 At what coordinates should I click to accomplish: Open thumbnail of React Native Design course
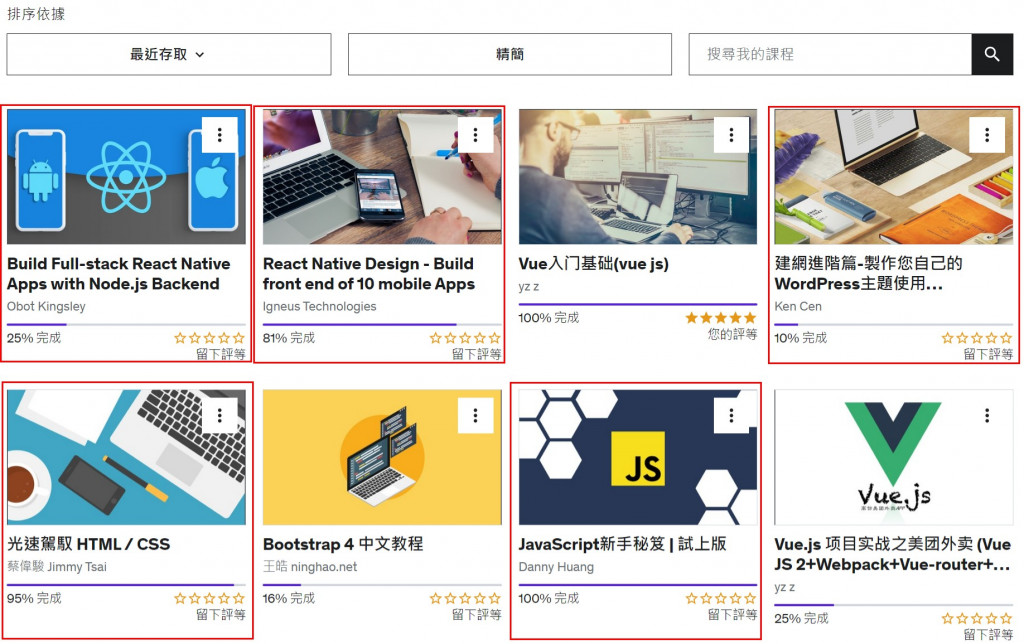pos(382,176)
